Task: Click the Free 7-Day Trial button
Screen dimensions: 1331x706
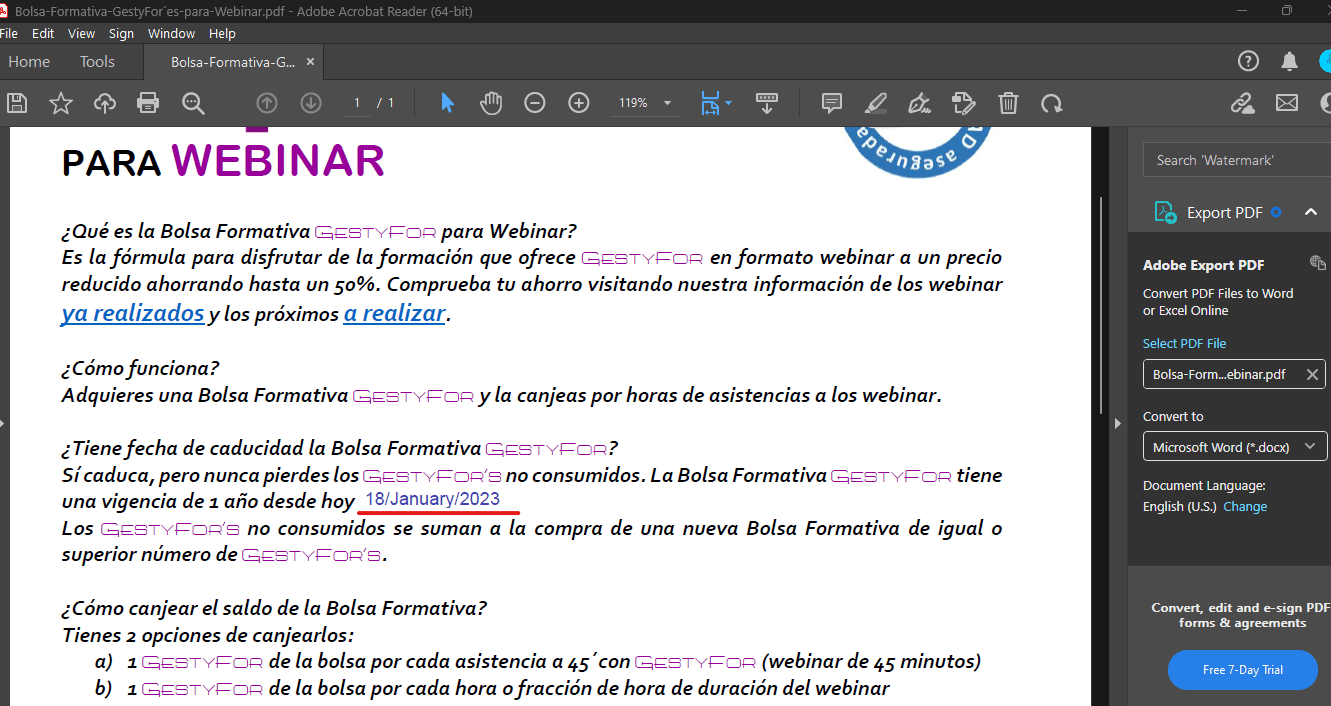Action: pyautogui.click(x=1243, y=670)
